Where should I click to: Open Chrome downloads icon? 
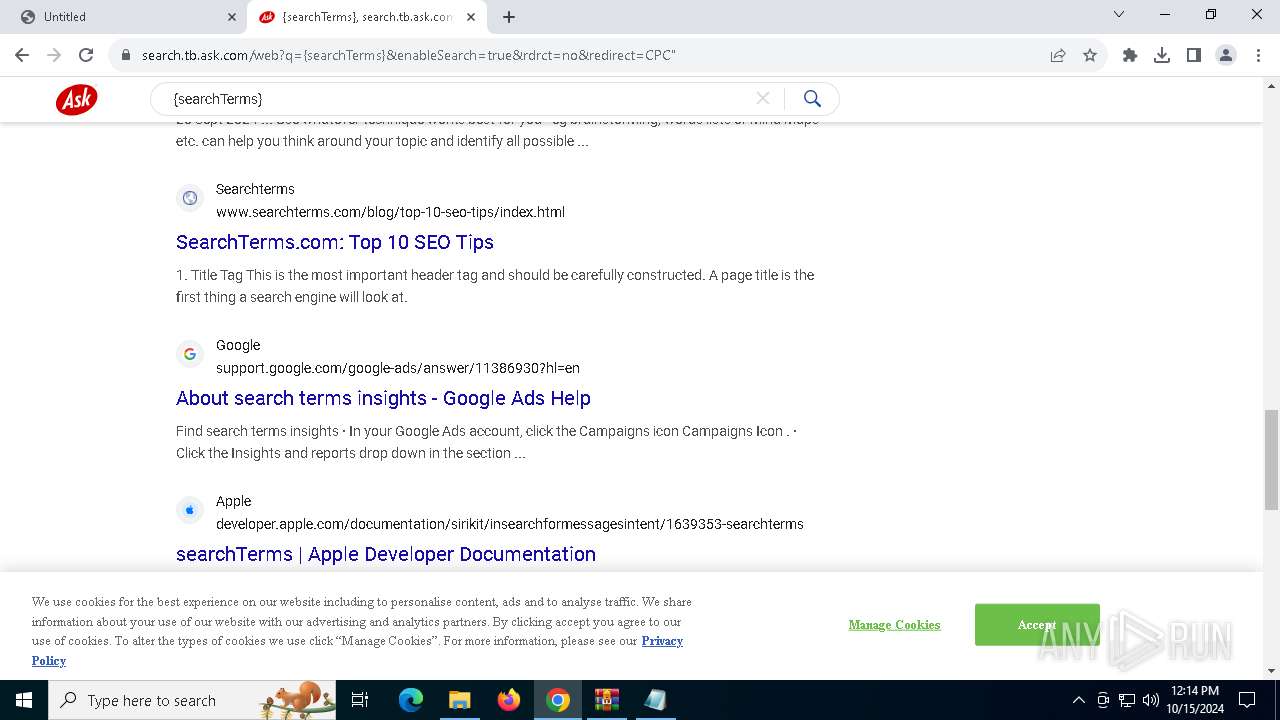click(x=1162, y=55)
